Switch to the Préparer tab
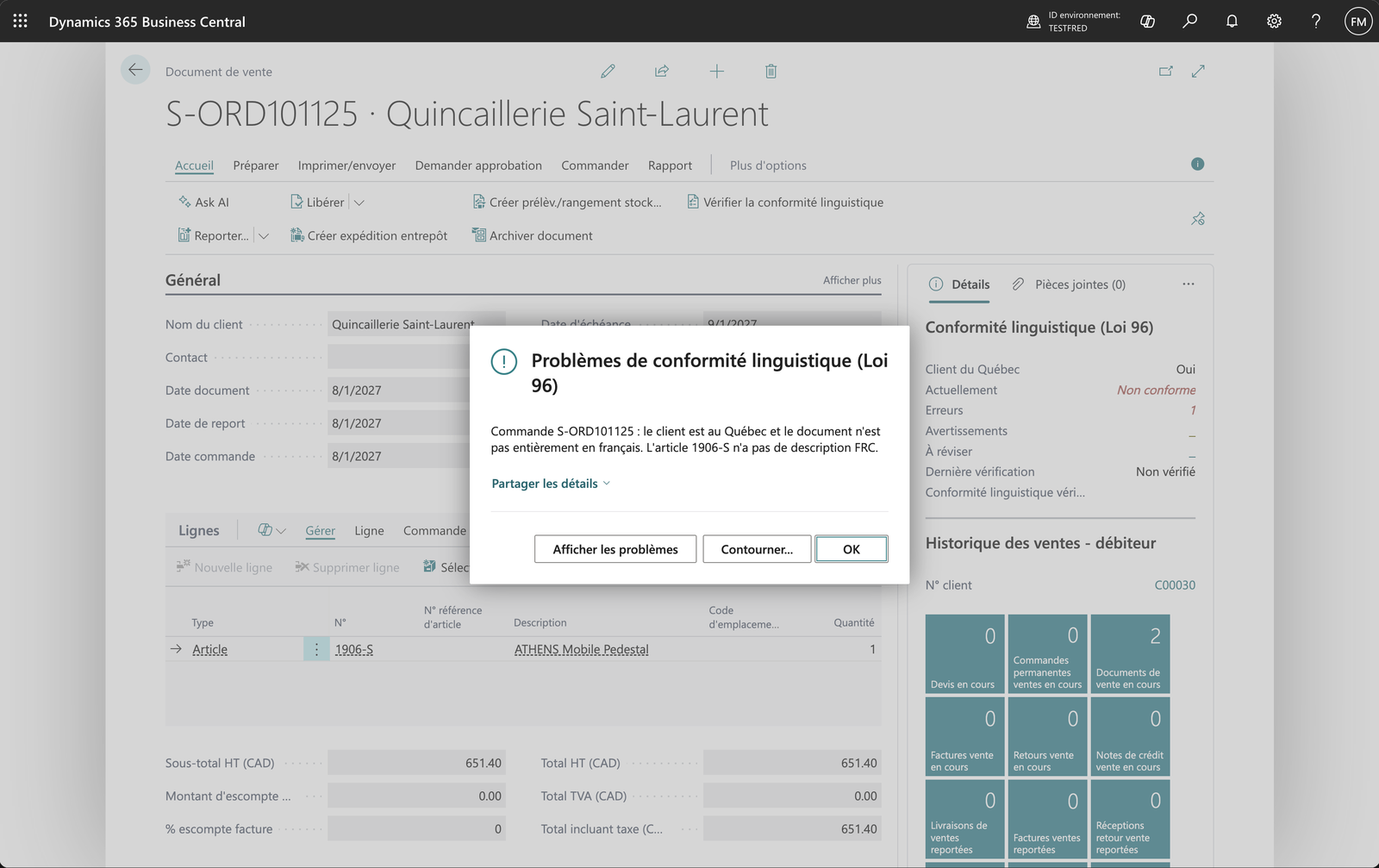The height and width of the screenshot is (868, 1379). (x=256, y=165)
